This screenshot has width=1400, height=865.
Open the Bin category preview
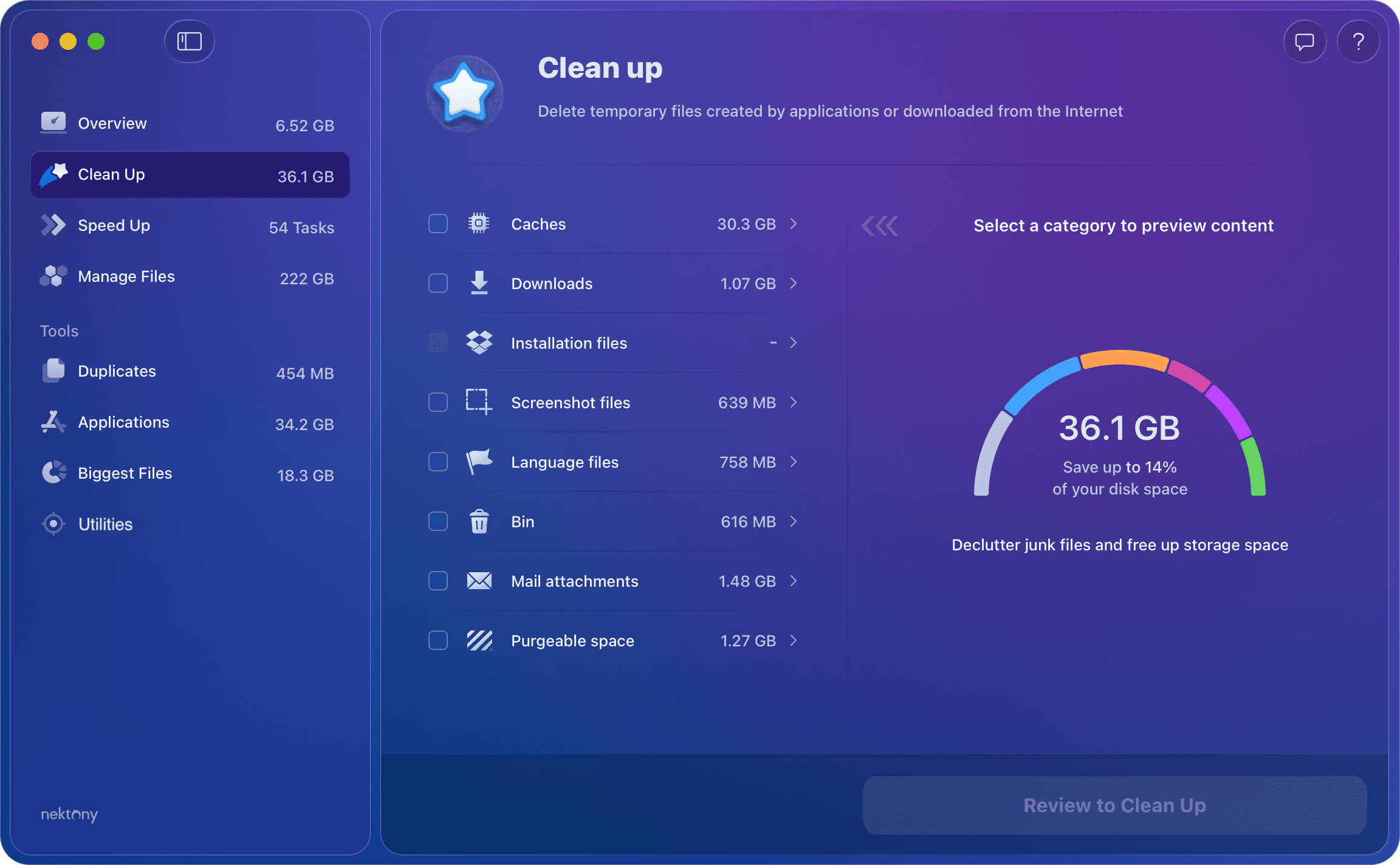pos(794,521)
